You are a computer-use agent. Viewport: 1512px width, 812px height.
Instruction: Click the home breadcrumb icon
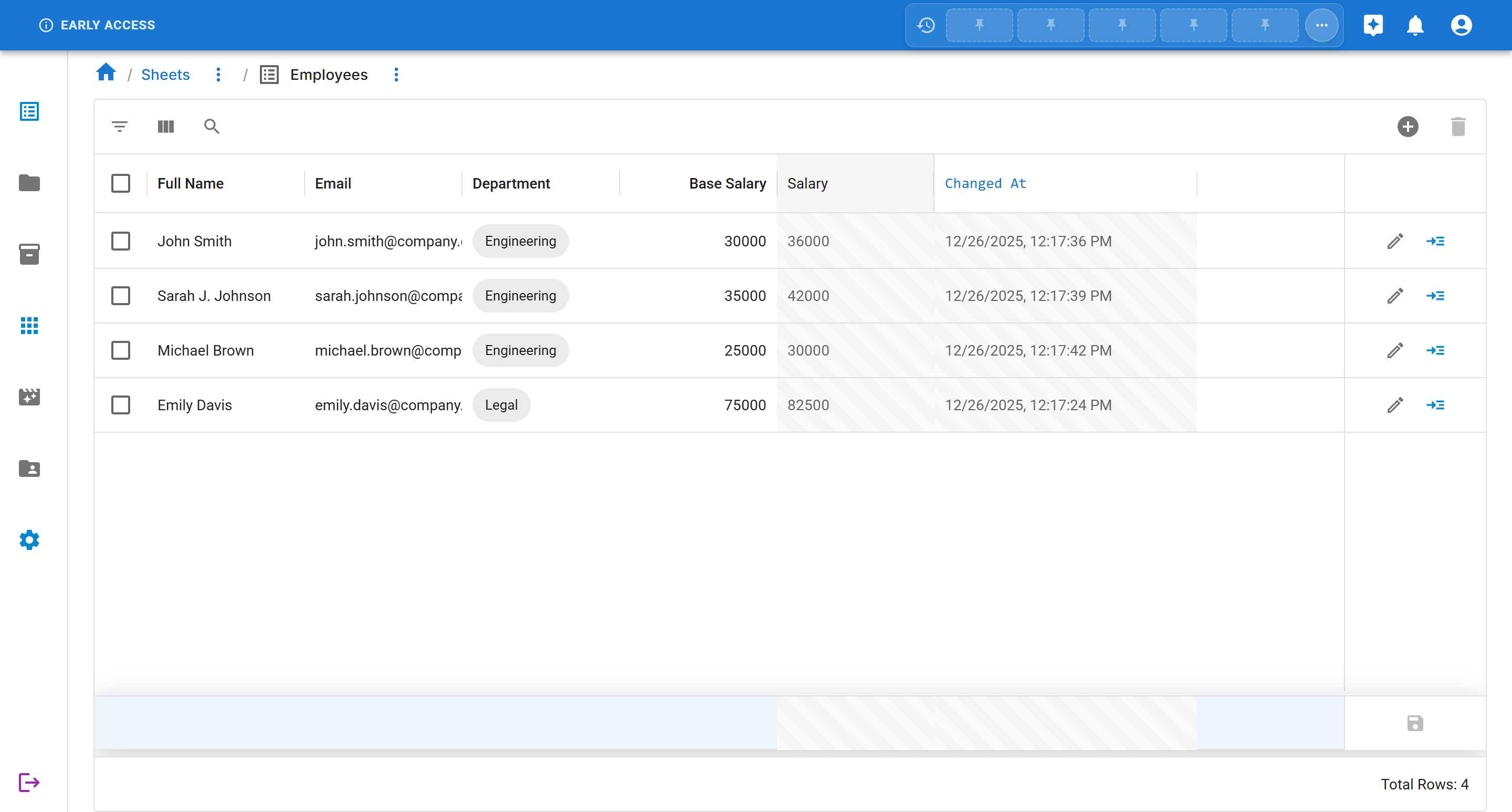[x=106, y=73]
